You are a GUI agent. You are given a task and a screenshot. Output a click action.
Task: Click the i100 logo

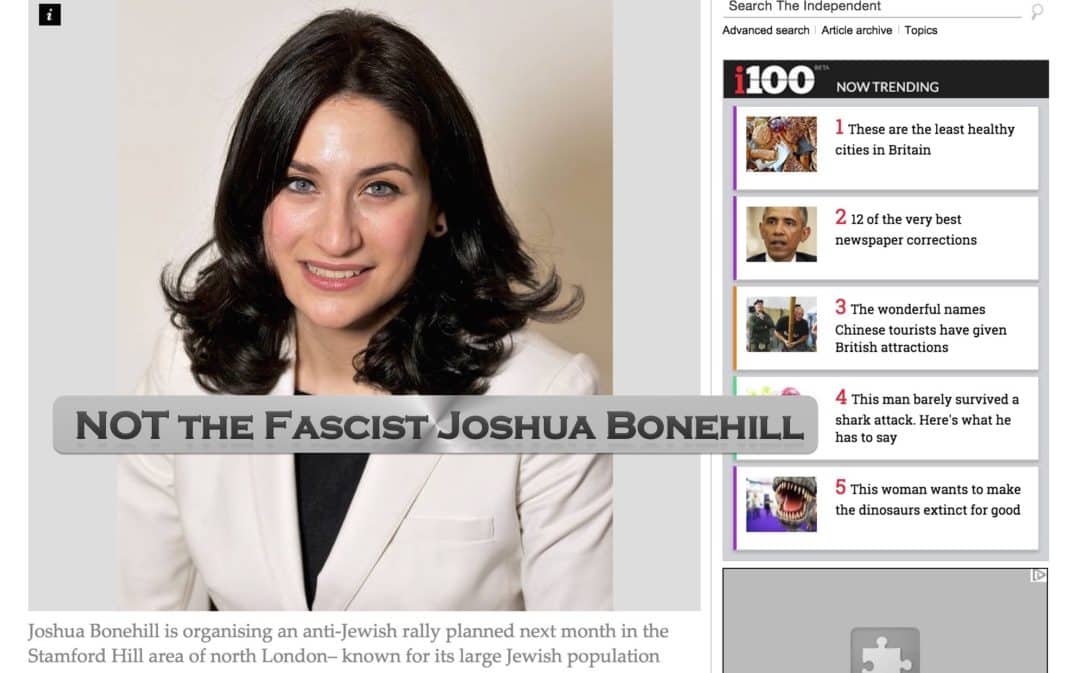(x=774, y=80)
